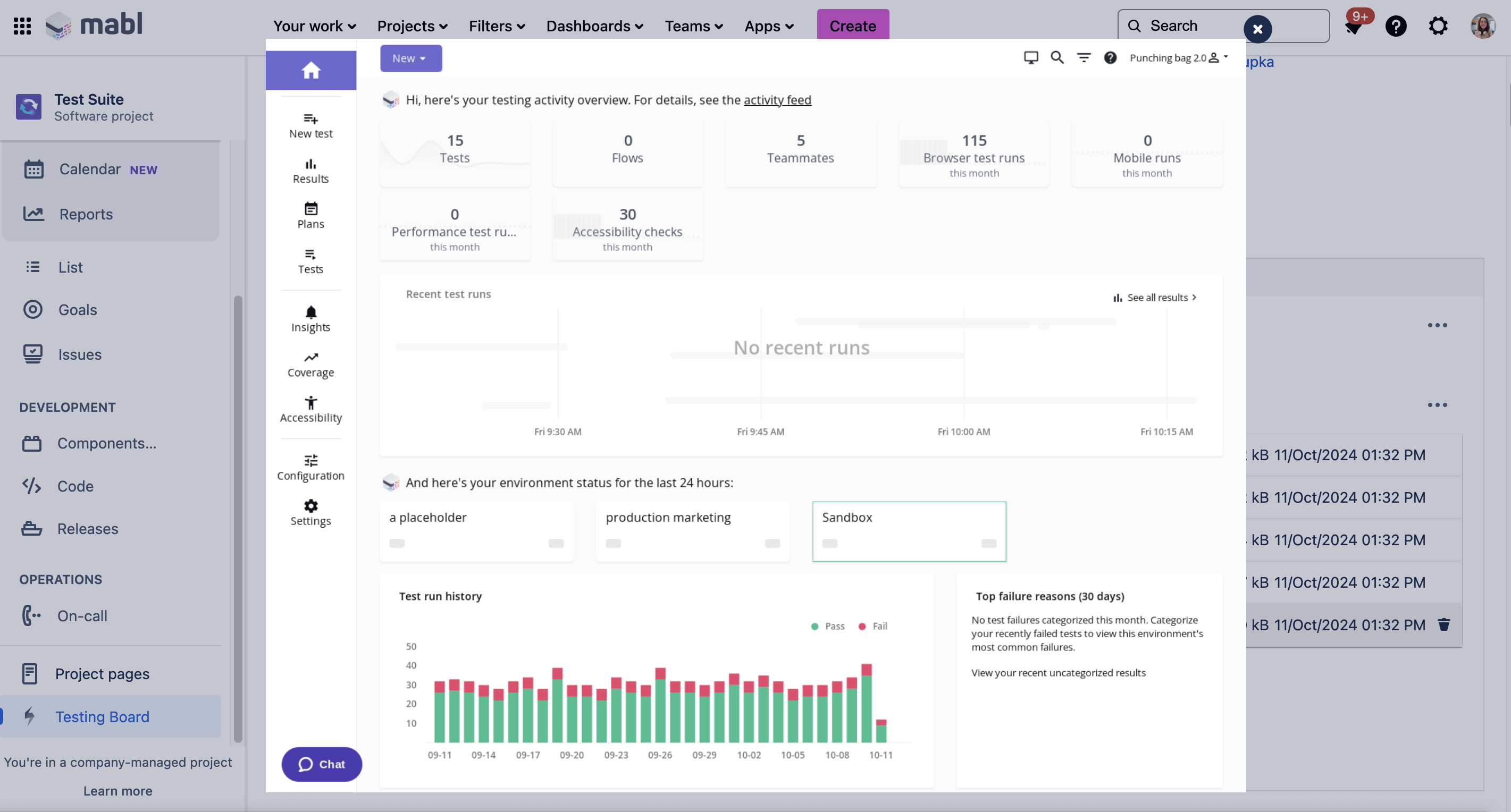Select the production marketing environment card
The height and width of the screenshot is (812, 1511).
pyautogui.click(x=693, y=531)
